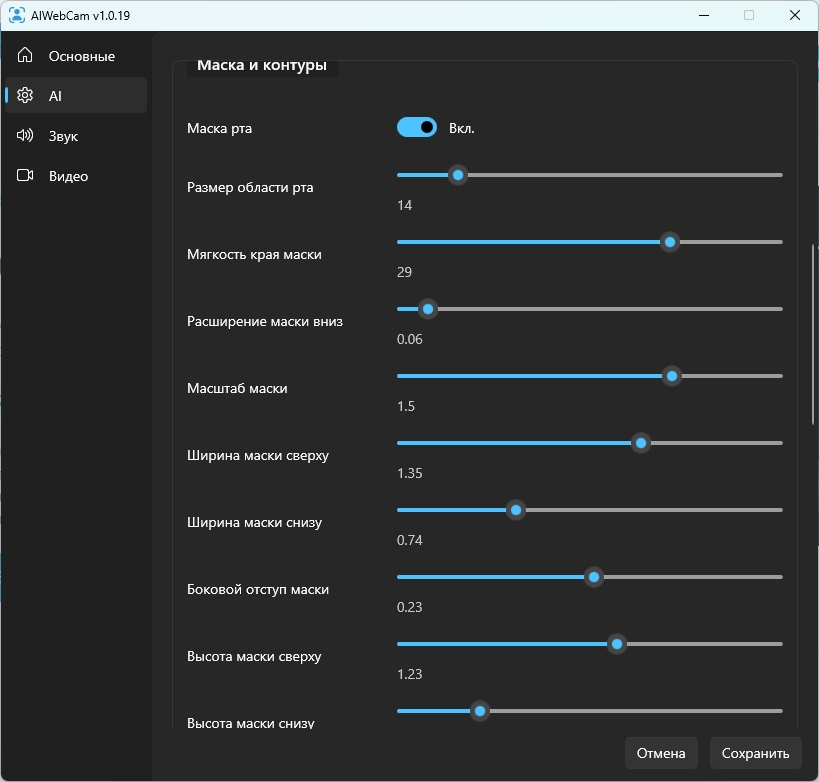This screenshot has height=782, width=819.
Task: Click the AIWebCam app icon in title bar
Action: 17,15
